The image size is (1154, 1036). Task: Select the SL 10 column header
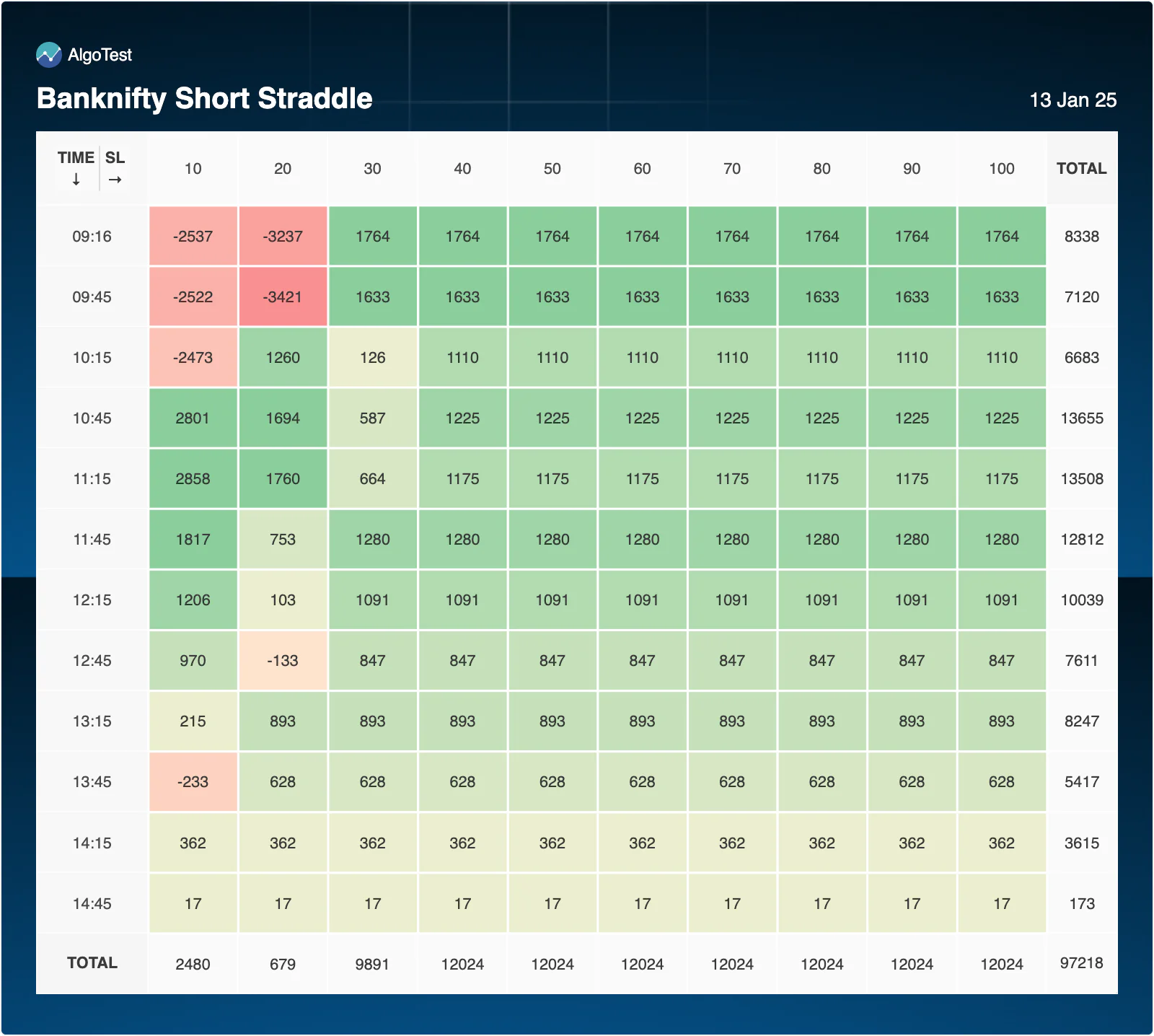[x=193, y=168]
